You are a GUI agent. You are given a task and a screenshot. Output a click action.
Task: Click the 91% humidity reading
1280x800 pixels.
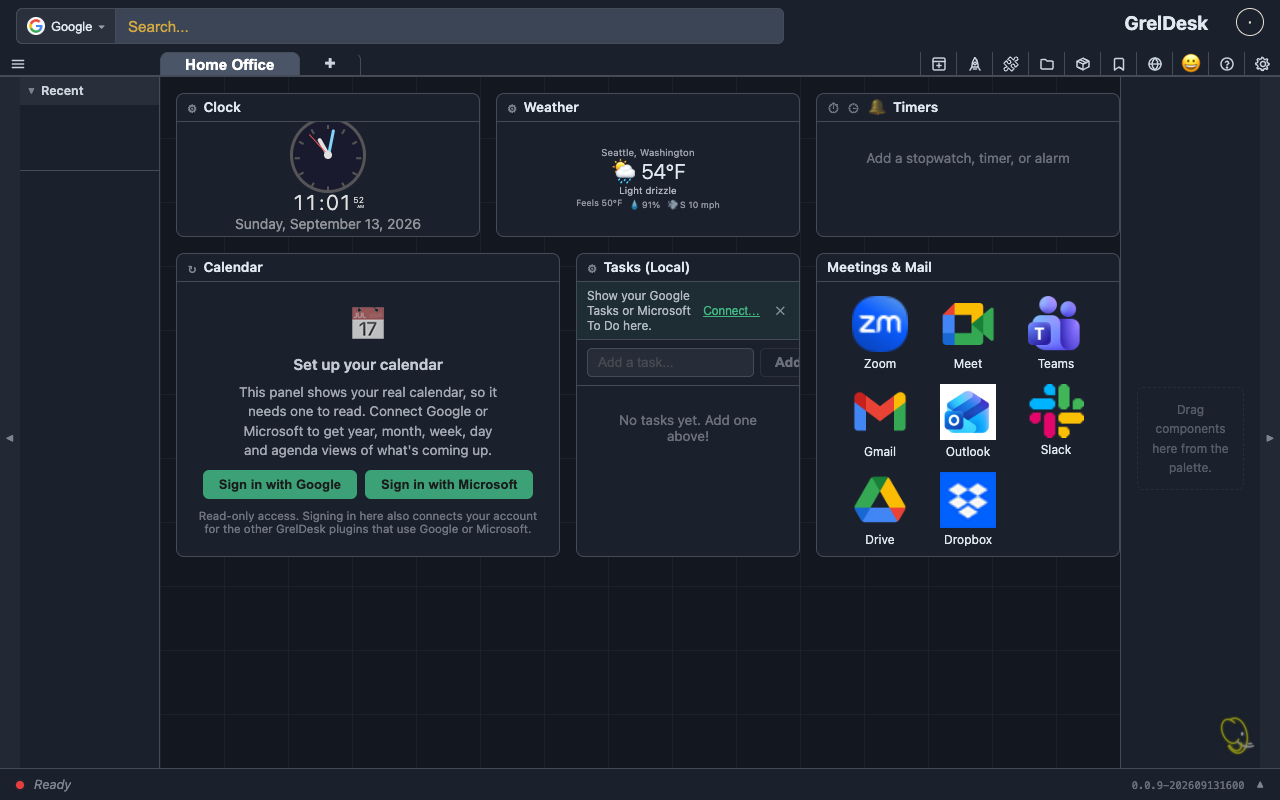click(x=645, y=205)
